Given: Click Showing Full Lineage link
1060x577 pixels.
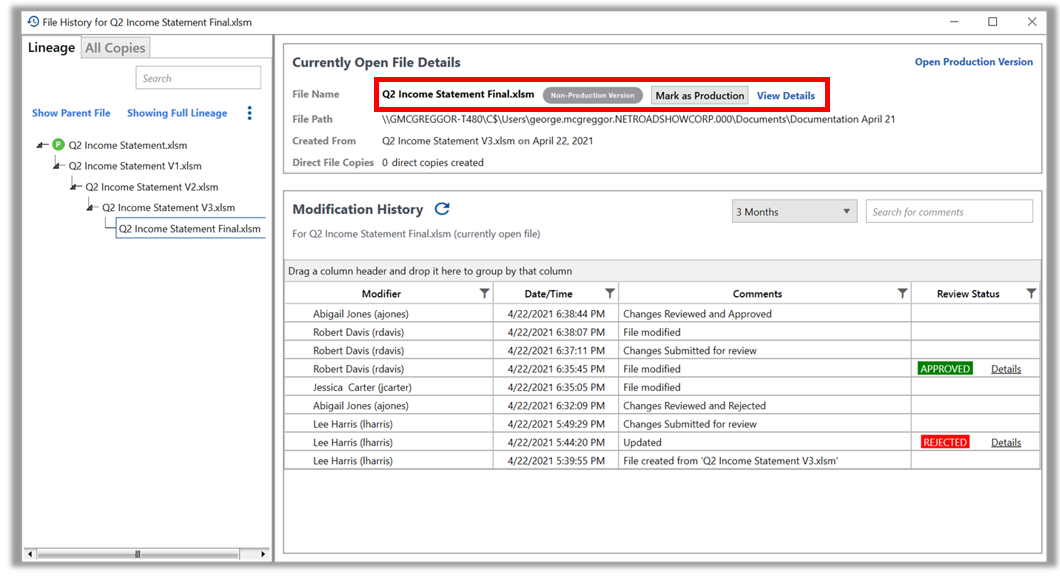Looking at the screenshot, I should 177,113.
